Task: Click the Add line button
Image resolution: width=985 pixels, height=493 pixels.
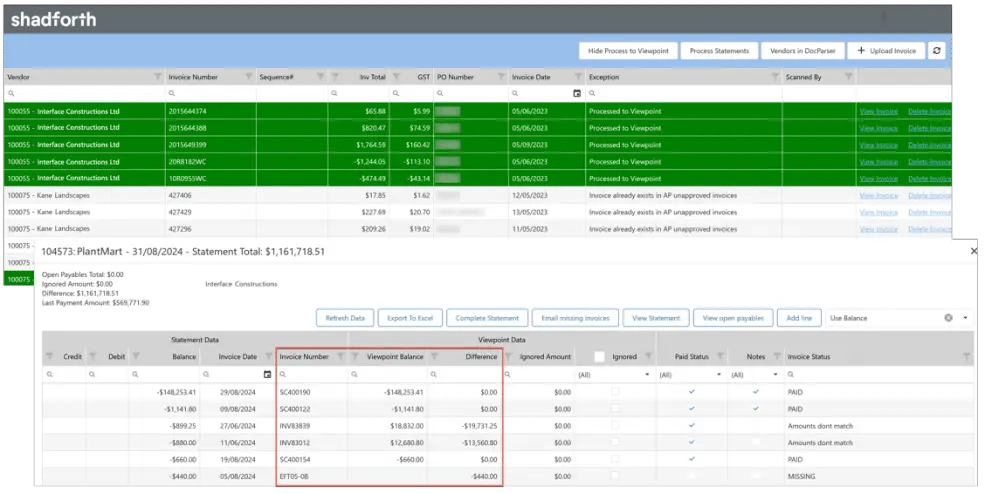Action: (799, 318)
